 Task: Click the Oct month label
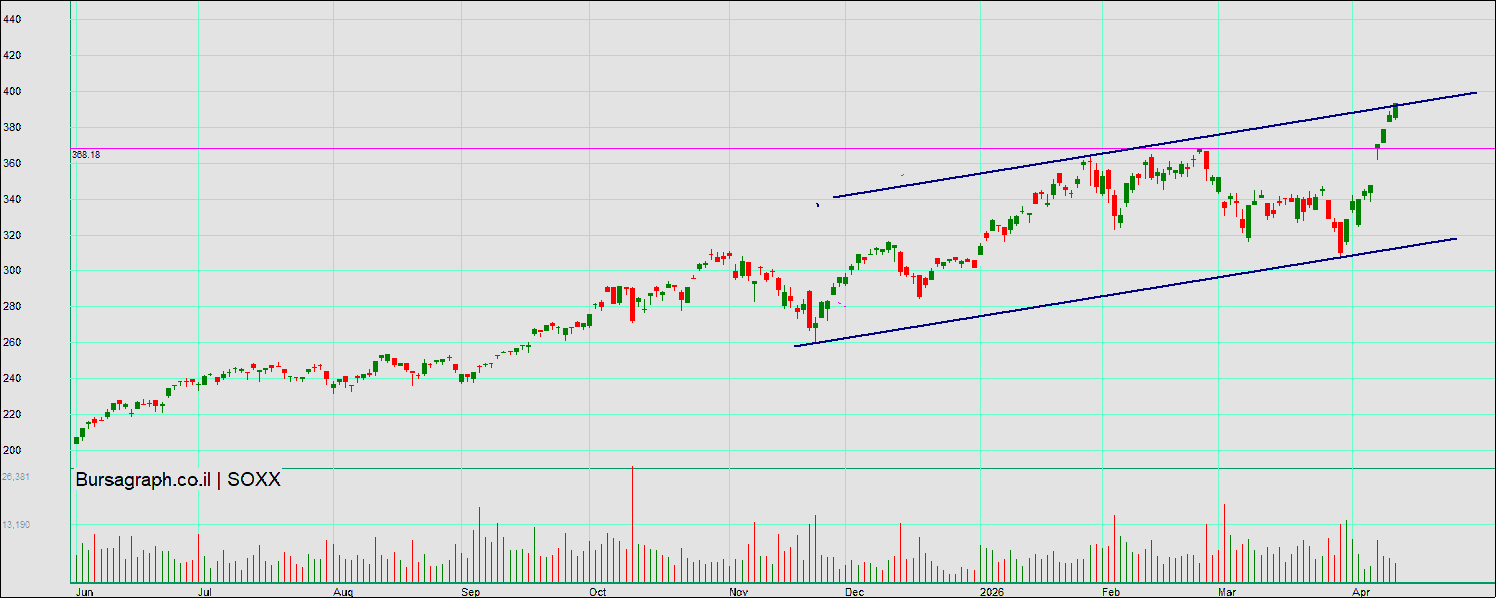[x=597, y=591]
